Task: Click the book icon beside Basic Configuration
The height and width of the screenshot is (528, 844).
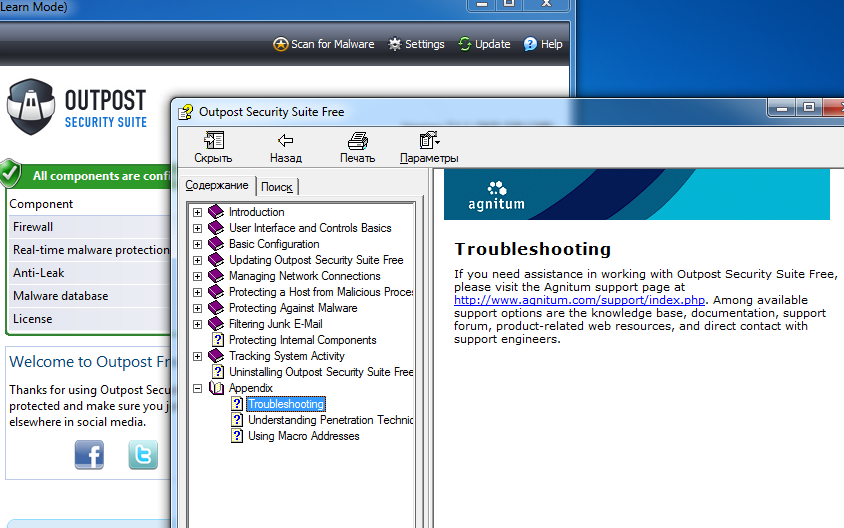Action: [x=216, y=244]
